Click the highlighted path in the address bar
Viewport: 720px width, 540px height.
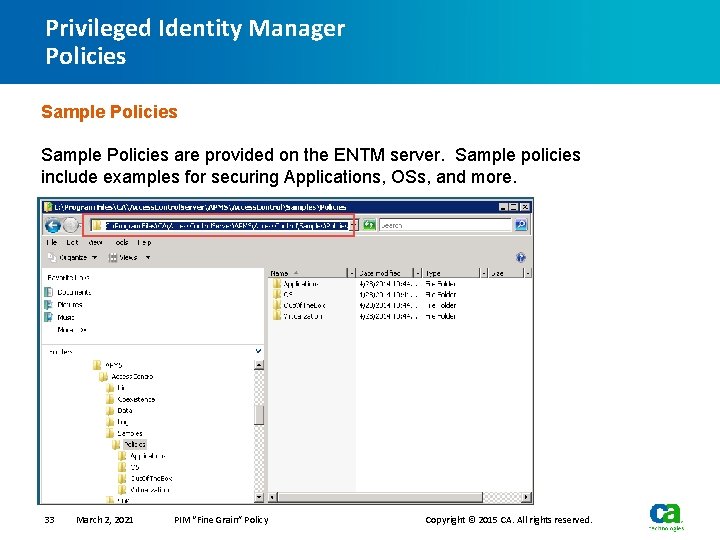(226, 225)
